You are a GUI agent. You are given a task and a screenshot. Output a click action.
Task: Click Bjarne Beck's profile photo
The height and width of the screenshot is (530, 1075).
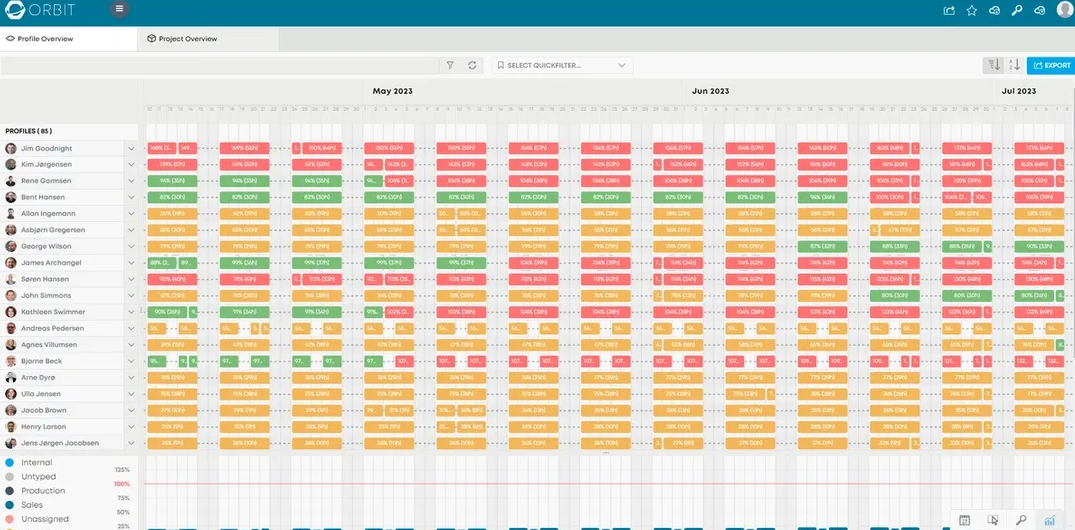pos(11,361)
